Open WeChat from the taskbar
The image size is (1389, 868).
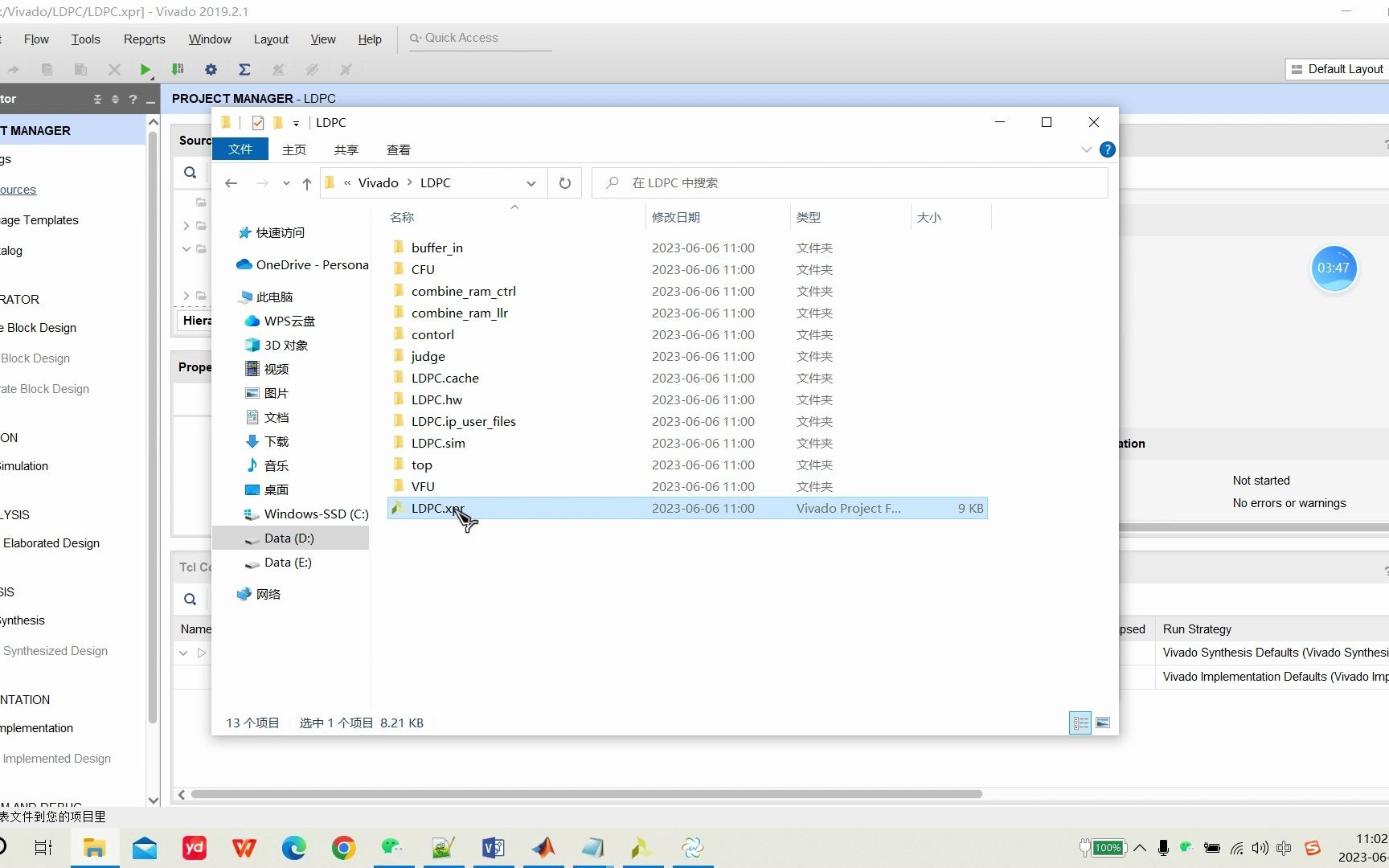(x=392, y=848)
